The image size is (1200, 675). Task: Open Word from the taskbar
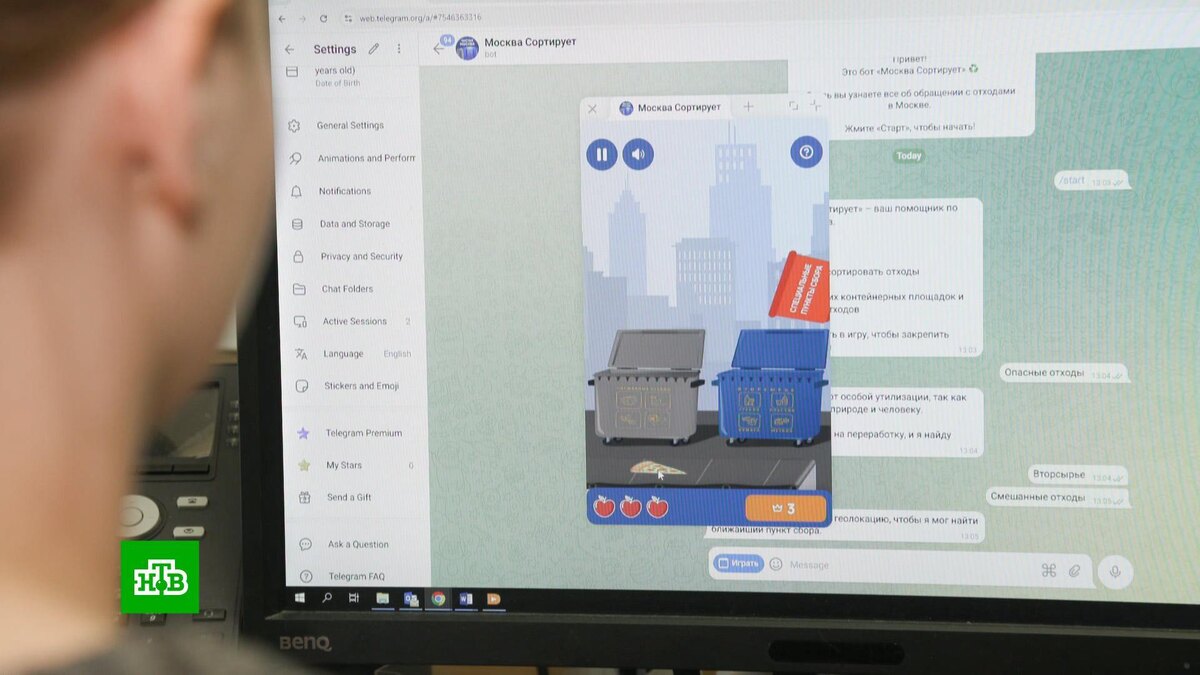point(465,599)
